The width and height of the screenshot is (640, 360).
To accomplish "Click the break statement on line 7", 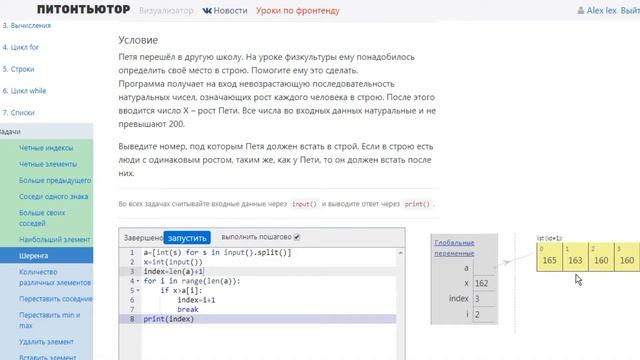I will (x=188, y=309).
